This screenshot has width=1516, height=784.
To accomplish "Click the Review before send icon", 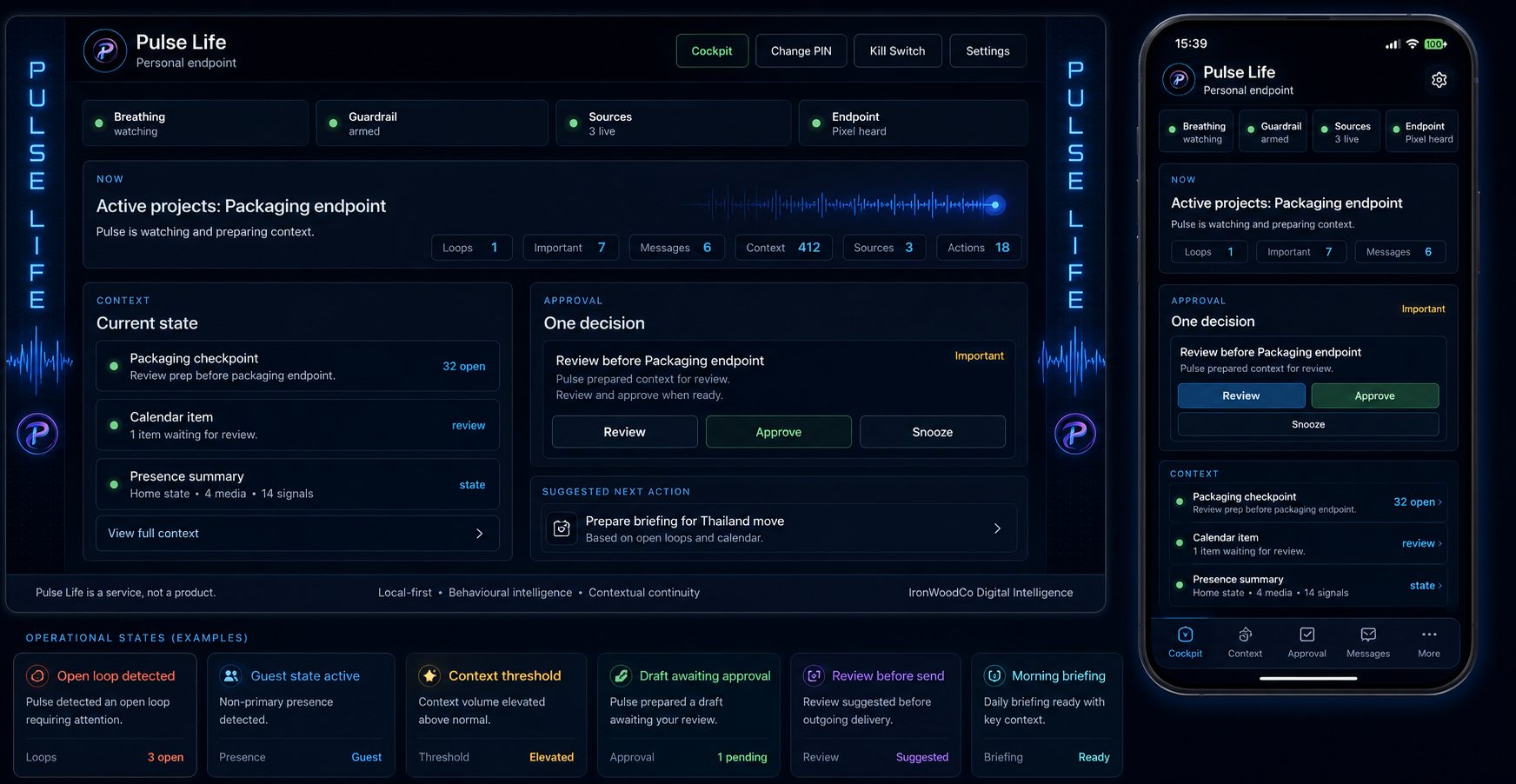I will click(x=814, y=675).
